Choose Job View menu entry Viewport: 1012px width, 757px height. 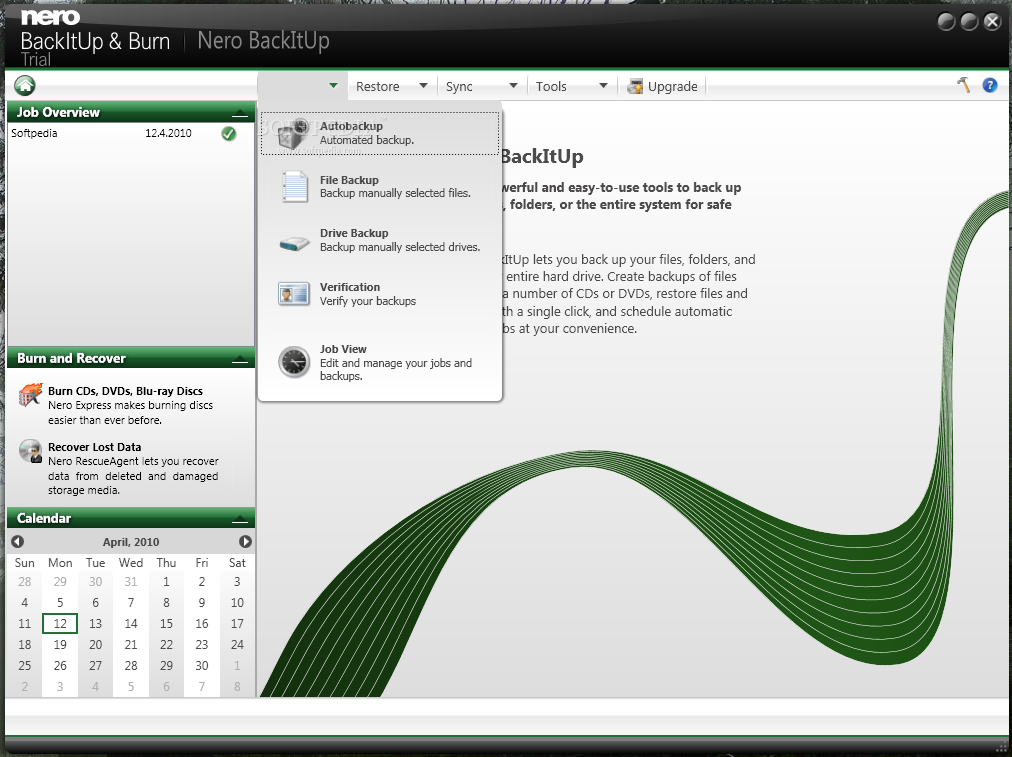tap(380, 362)
